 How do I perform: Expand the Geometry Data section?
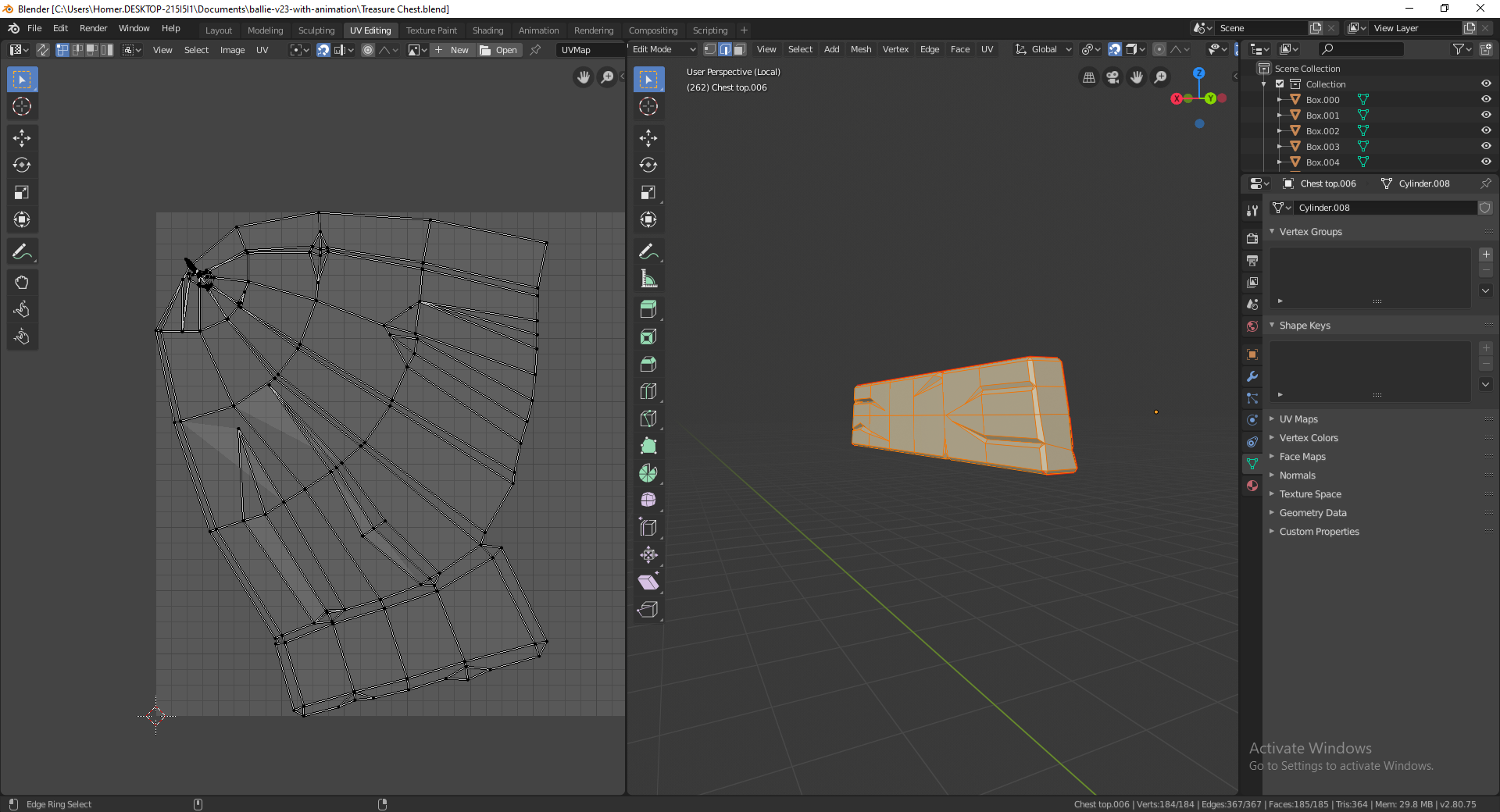point(1312,513)
